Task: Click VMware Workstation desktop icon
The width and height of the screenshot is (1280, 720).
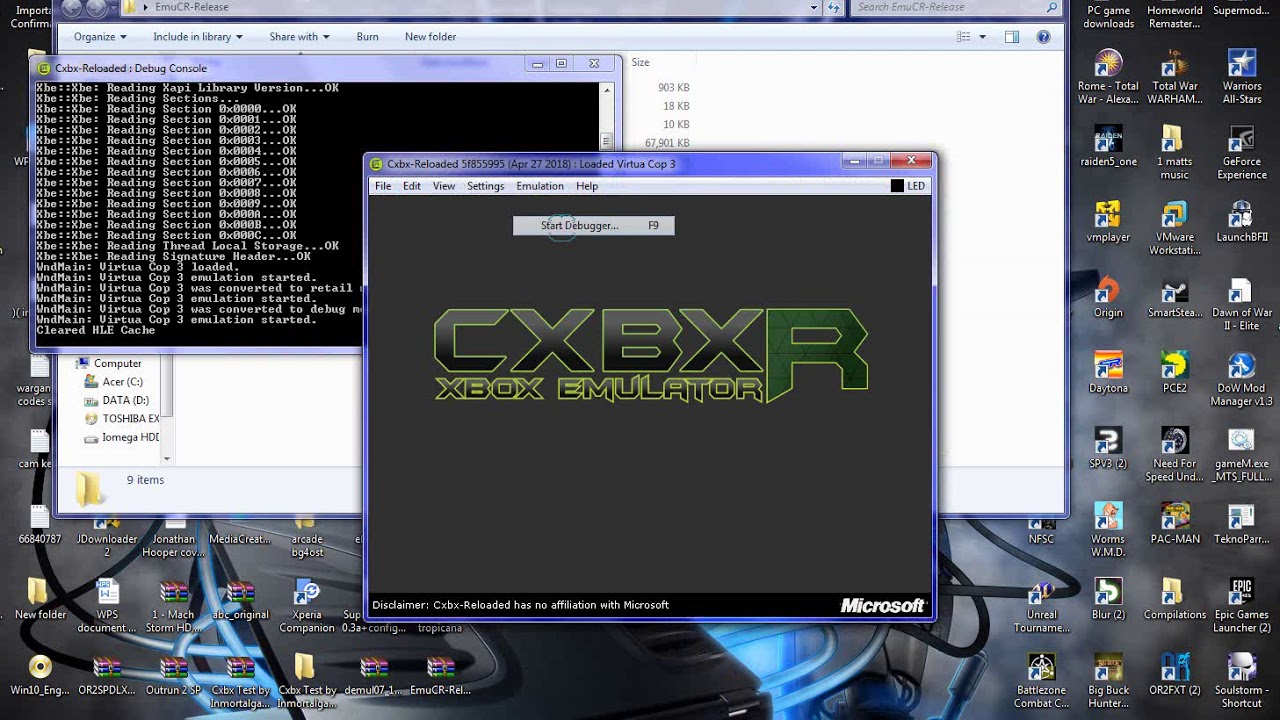Action: (x=1175, y=228)
